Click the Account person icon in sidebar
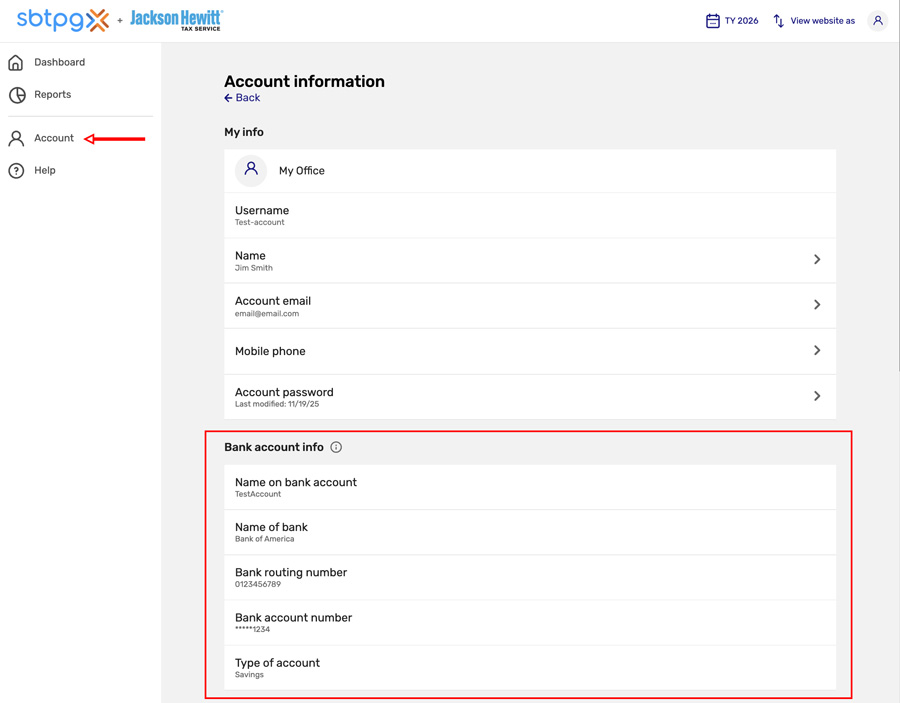Image resolution: width=900 pixels, height=703 pixels. [16, 139]
